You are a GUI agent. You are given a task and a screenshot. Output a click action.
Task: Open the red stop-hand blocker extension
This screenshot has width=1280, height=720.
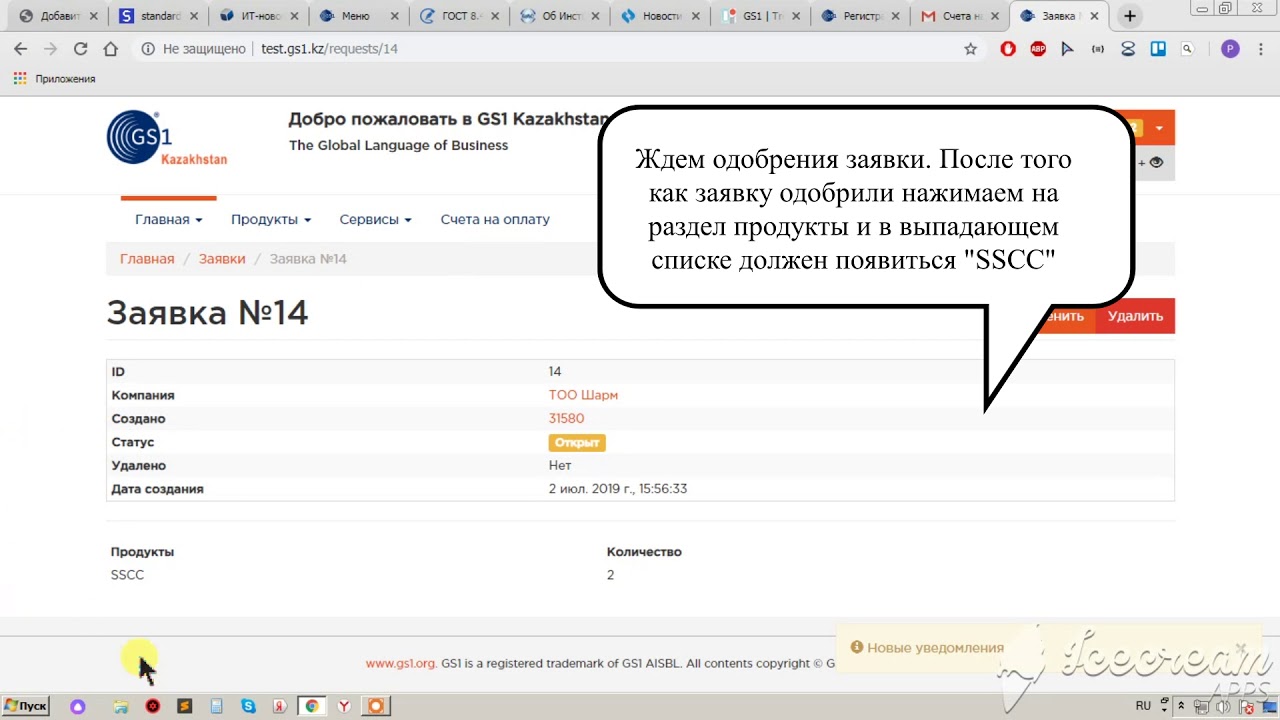(1008, 48)
